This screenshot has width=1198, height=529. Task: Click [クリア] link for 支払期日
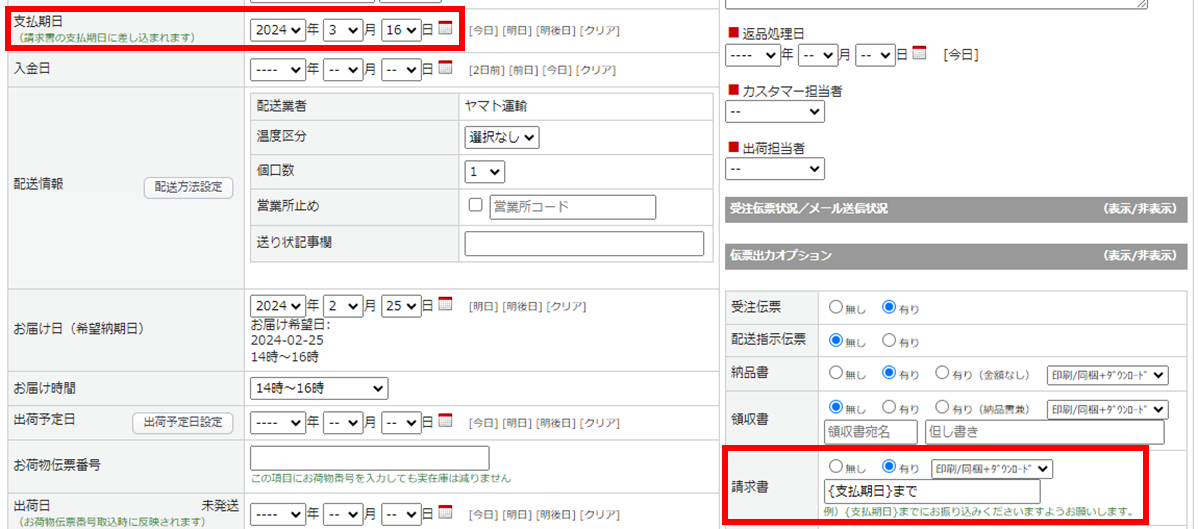click(x=600, y=31)
